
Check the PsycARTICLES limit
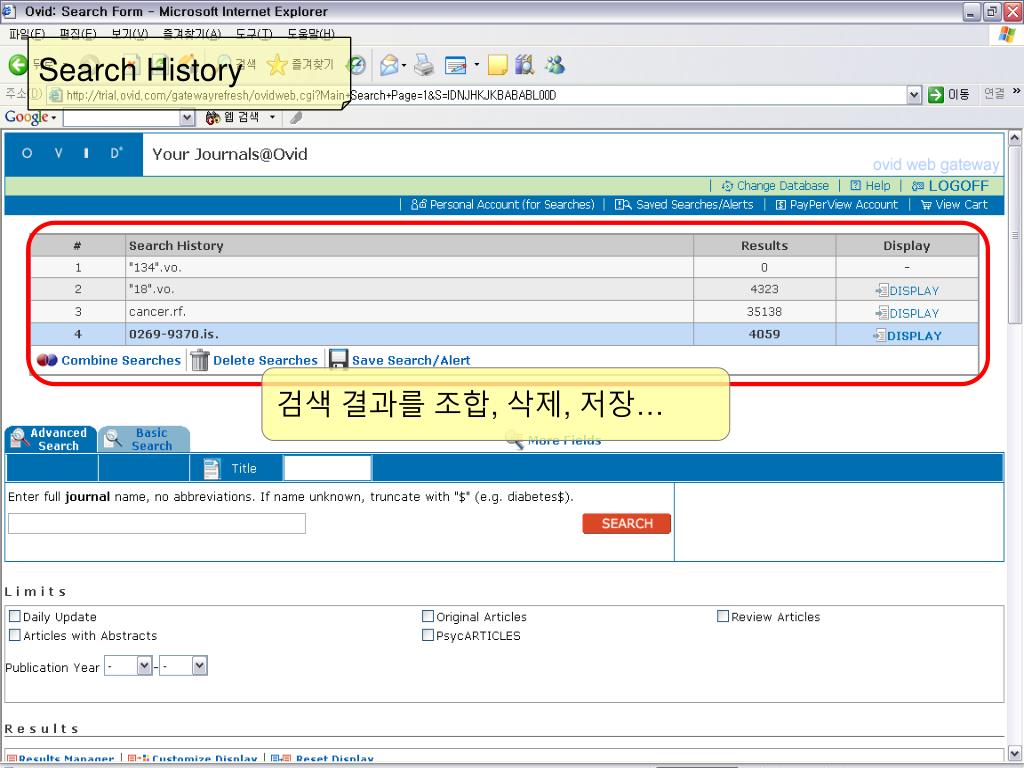(x=428, y=634)
